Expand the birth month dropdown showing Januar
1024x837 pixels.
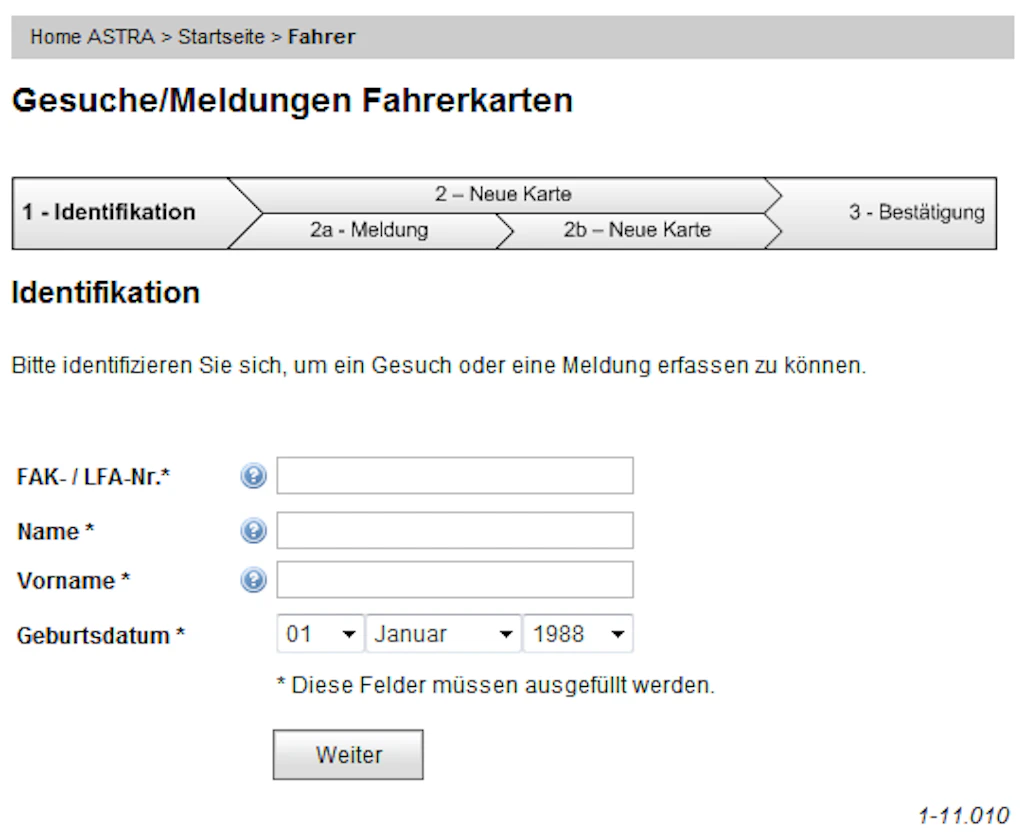(x=444, y=634)
